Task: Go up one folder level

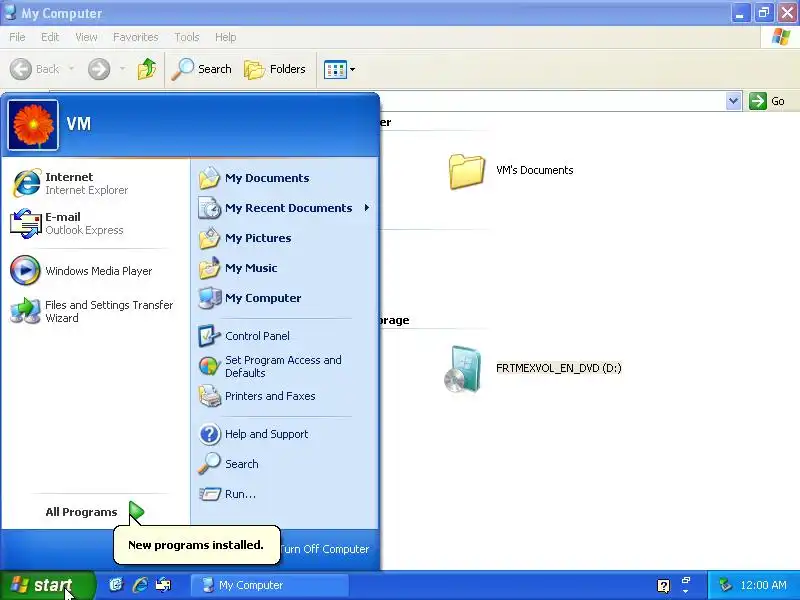Action: 147,69
